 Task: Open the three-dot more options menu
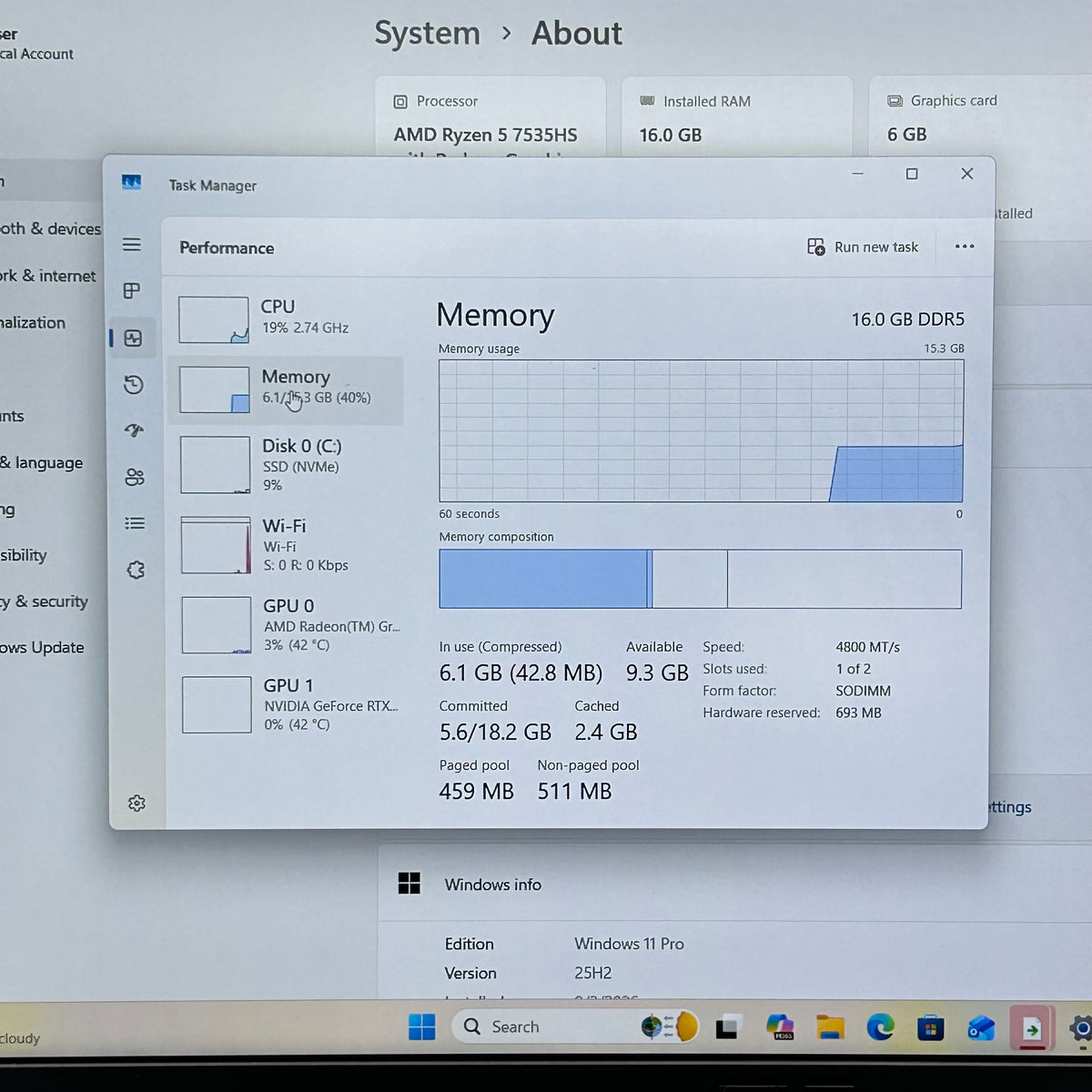tap(965, 247)
